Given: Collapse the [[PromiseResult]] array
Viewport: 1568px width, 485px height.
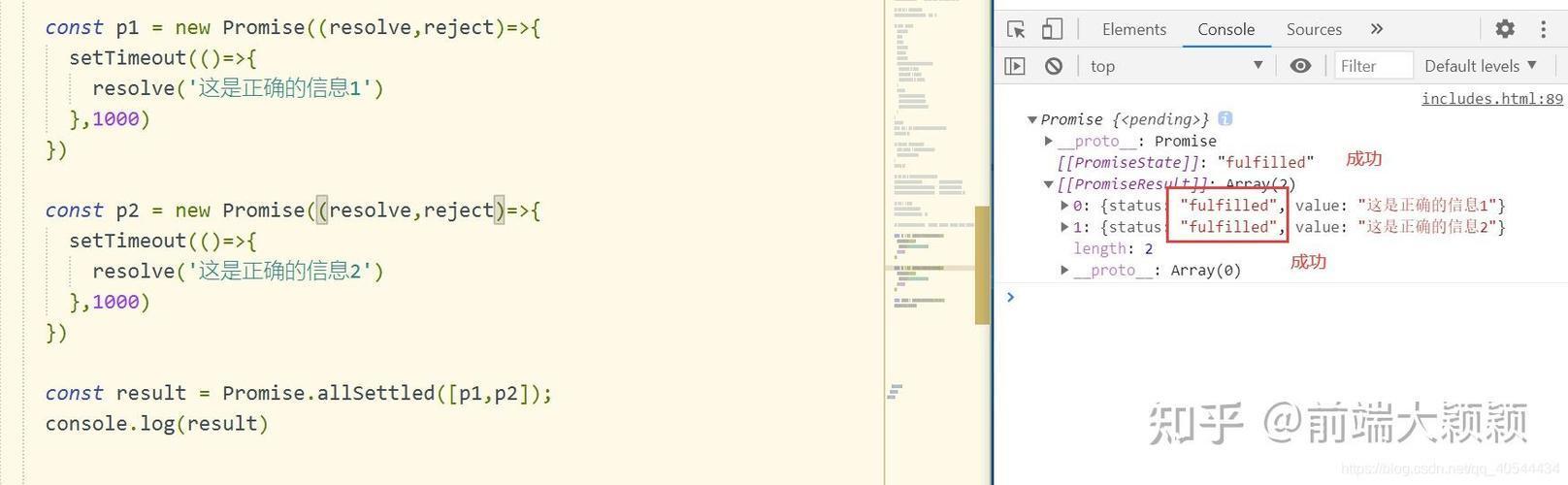Looking at the screenshot, I should click(1049, 184).
